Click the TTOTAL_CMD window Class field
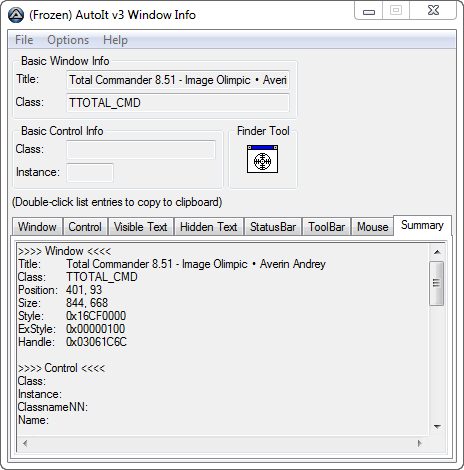 click(x=178, y=103)
